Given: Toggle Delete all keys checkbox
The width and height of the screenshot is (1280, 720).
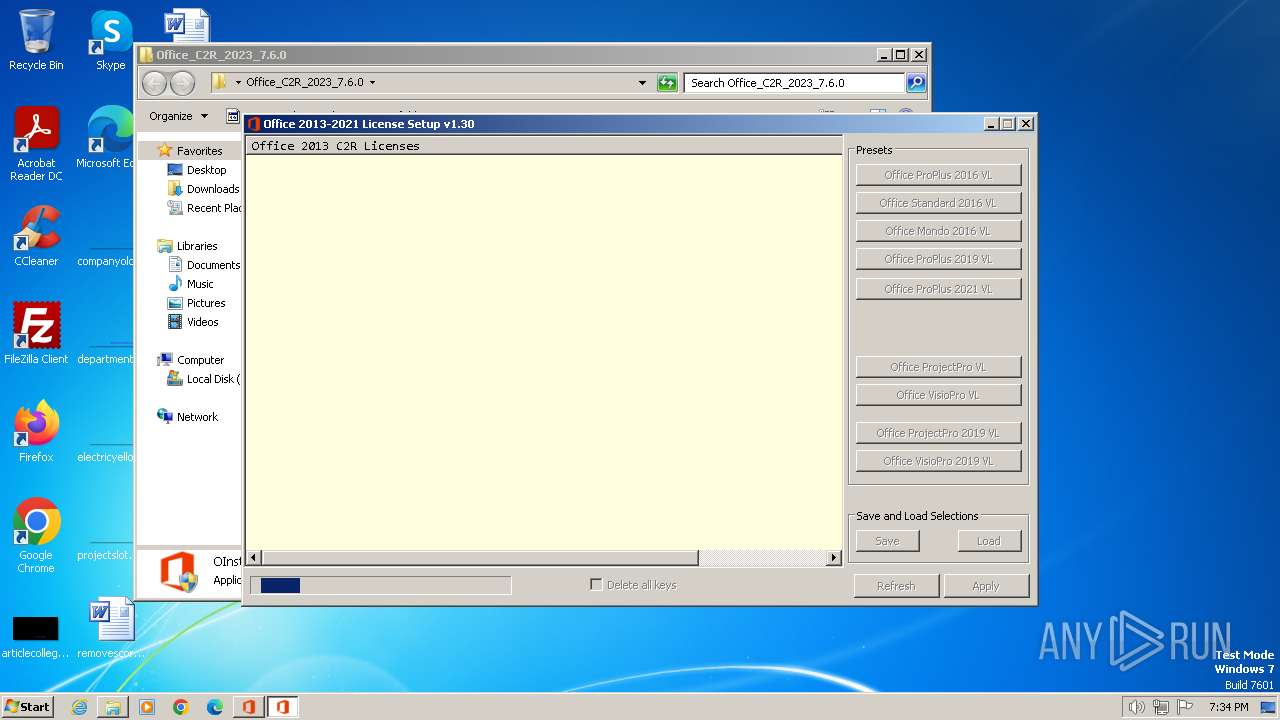Looking at the screenshot, I should [x=596, y=585].
